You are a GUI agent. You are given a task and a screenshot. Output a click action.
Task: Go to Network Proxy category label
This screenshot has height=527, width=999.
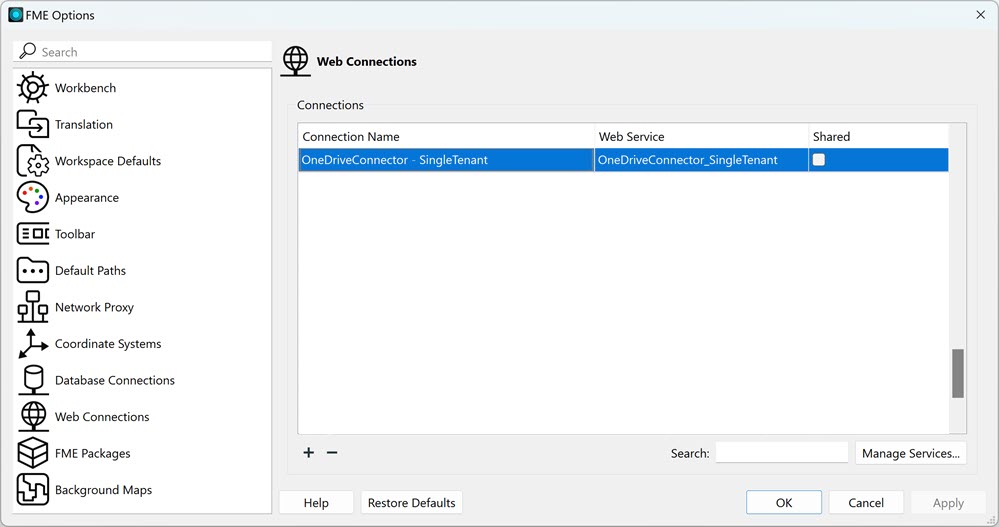[x=94, y=307]
